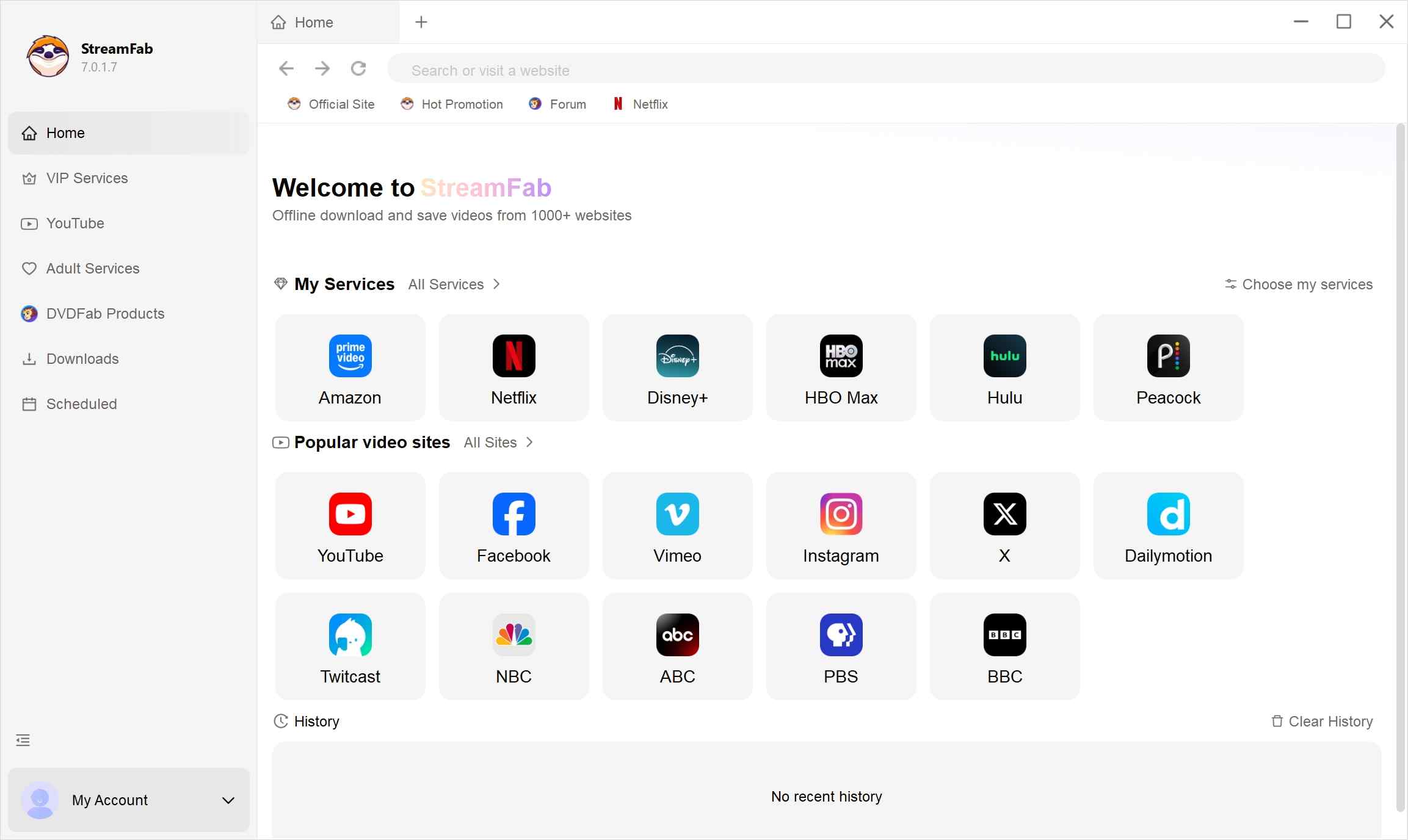Open the HBO Max service

(x=841, y=367)
